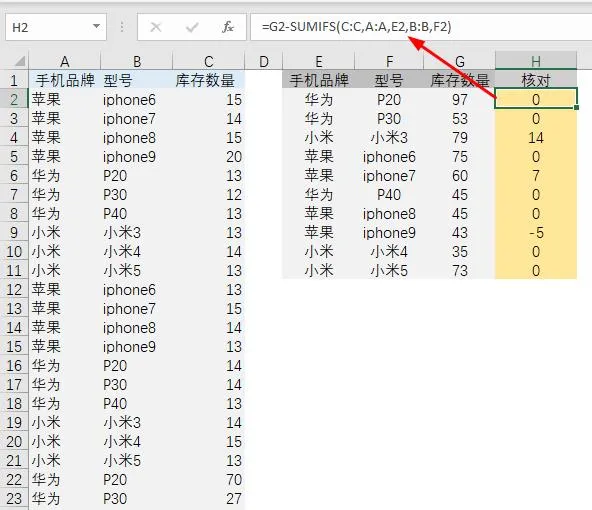This screenshot has height=510, width=592.
Task: Select the cell showing 14 in 核对 column
Action: [536, 138]
